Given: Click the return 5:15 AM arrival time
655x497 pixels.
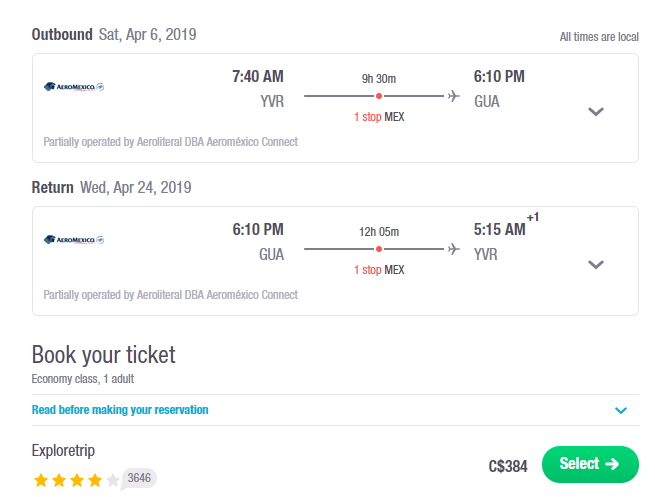Looking at the screenshot, I should (500, 229).
